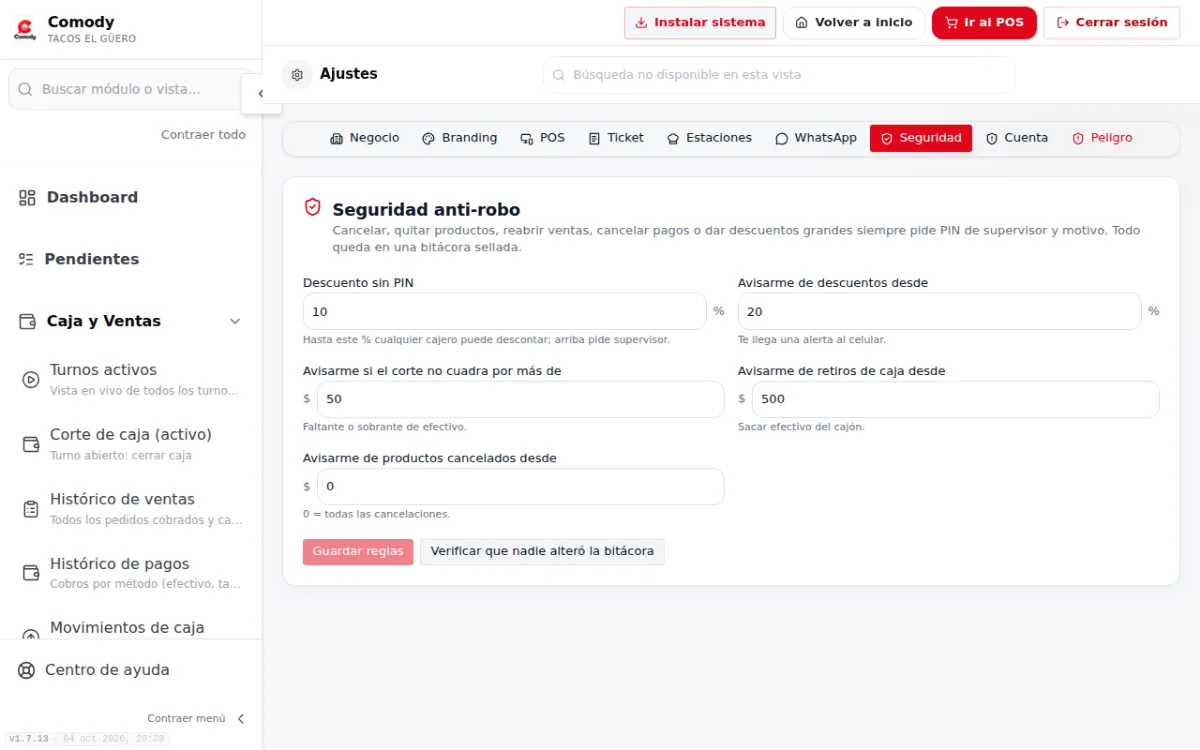Click the TACOS EL GÜERO business name
1200x750 pixels.
coord(92,39)
